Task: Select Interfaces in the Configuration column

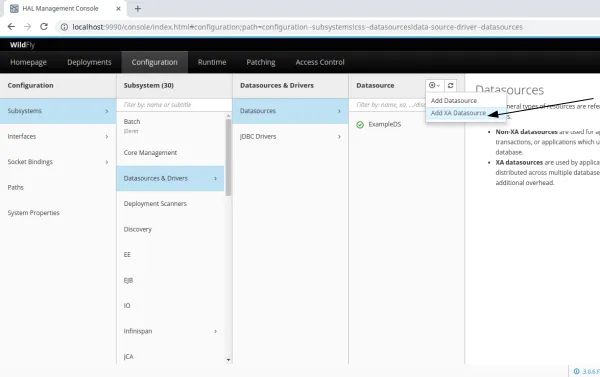Action: click(x=58, y=136)
